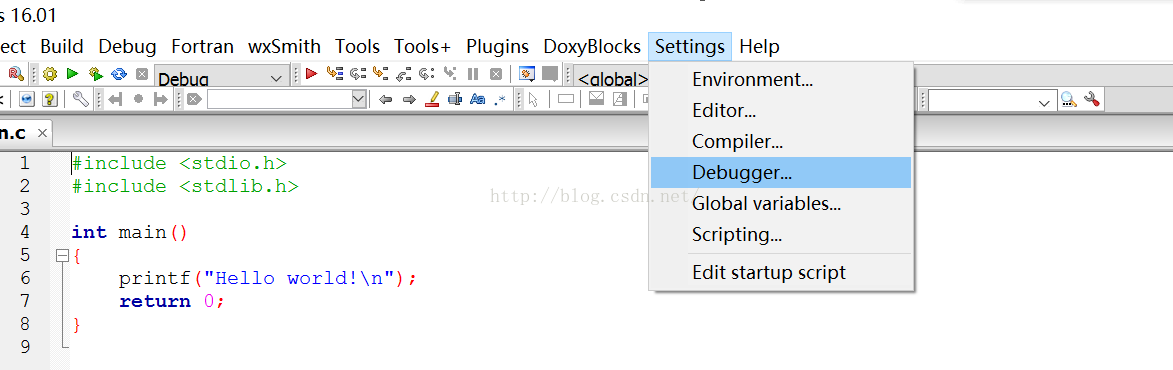Click the Next instruction debug icon
This screenshot has height=370, width=1173.
pos(426,73)
